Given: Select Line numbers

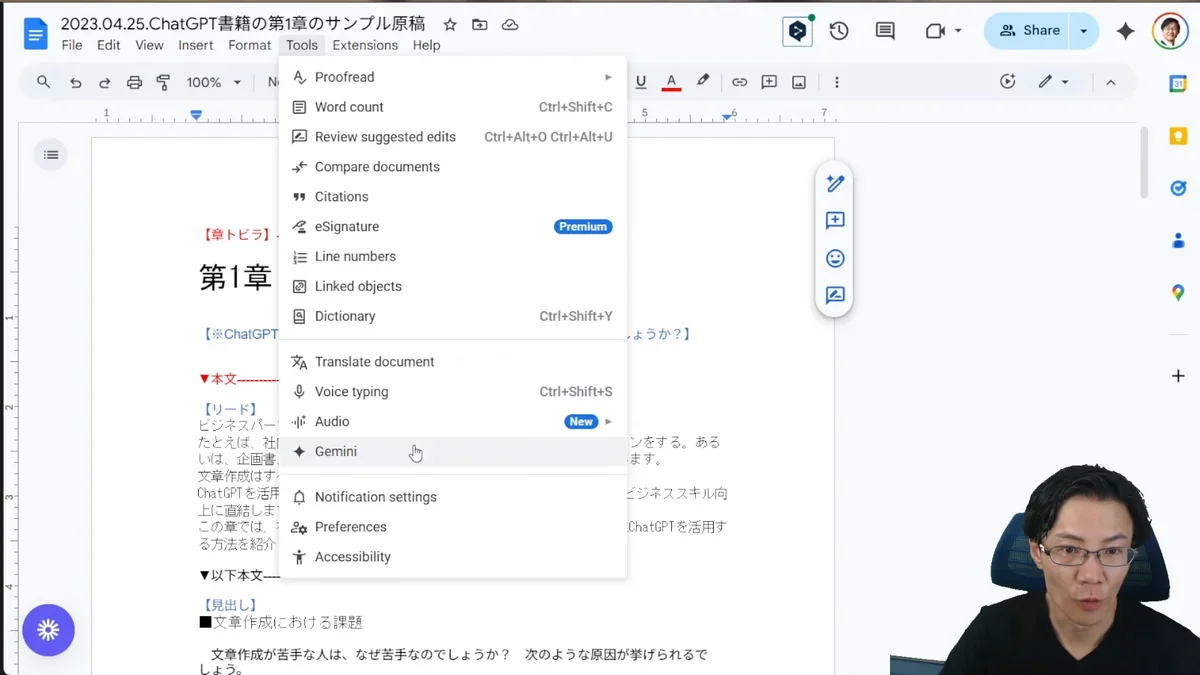Looking at the screenshot, I should coord(453,257).
